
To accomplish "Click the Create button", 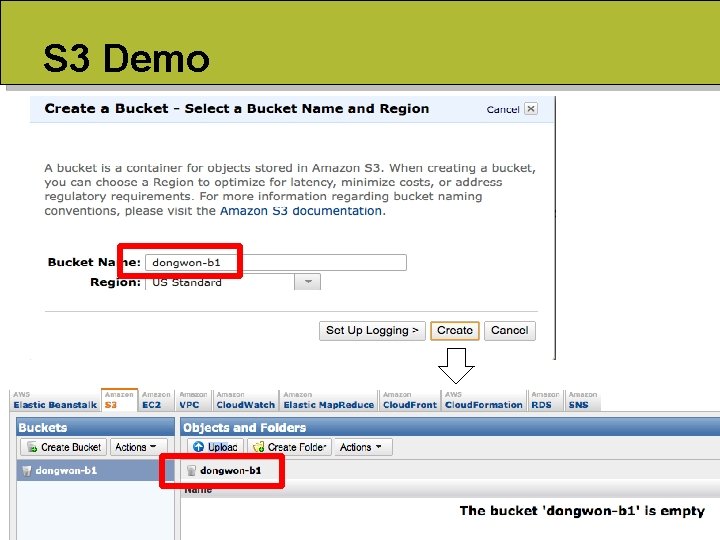I will 455,331.
